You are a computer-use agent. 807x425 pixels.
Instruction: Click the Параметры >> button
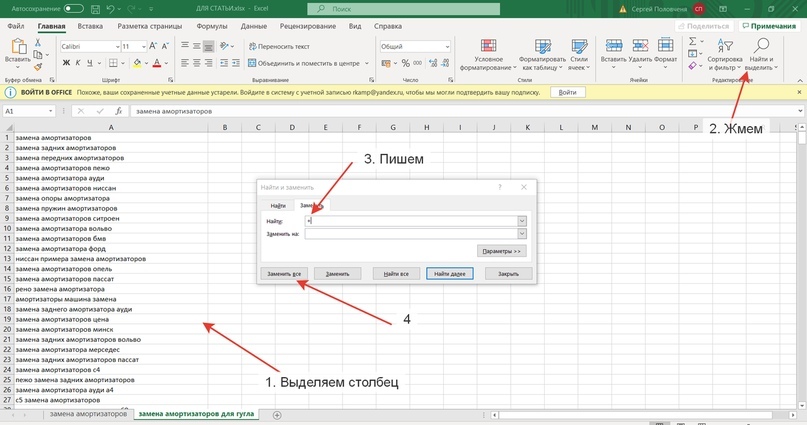point(502,251)
